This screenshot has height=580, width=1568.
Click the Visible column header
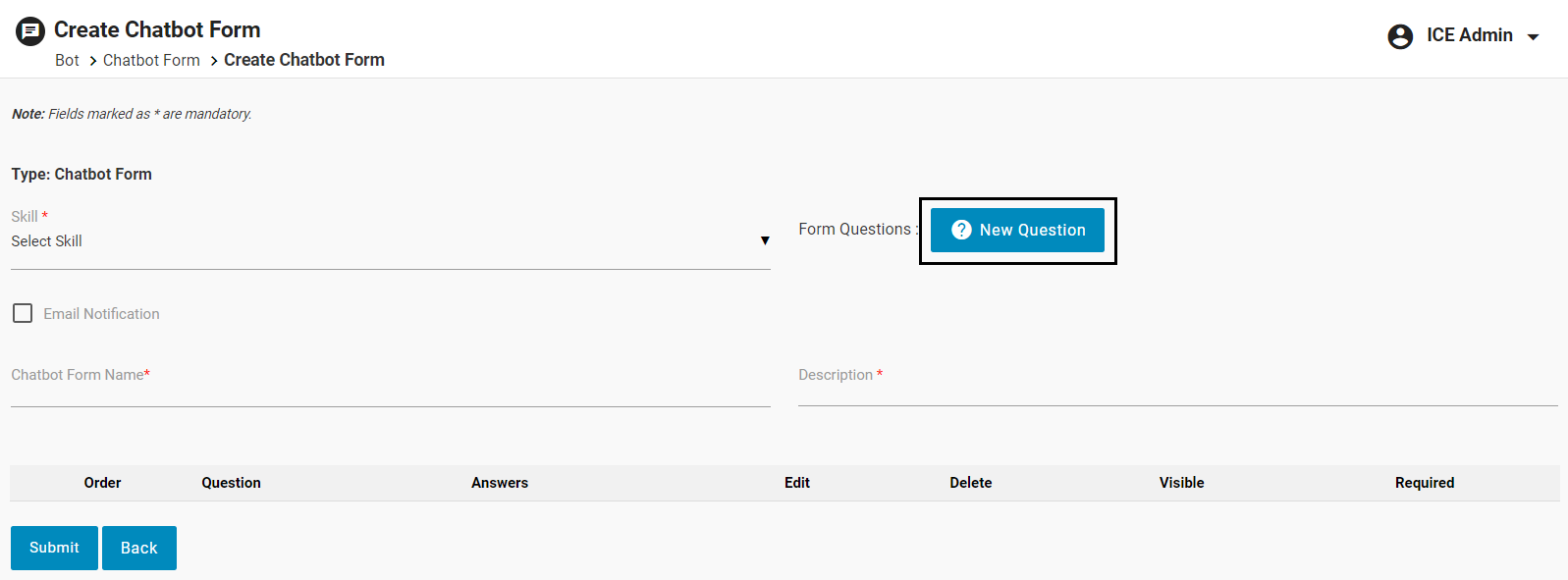pyautogui.click(x=1181, y=483)
